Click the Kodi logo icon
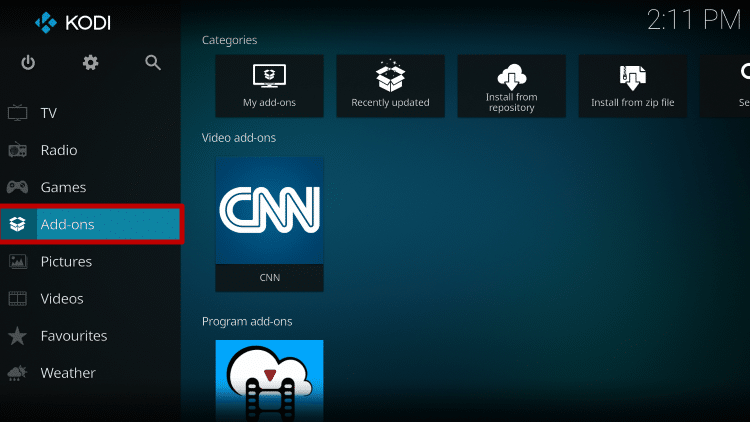Viewport: 750px width, 422px height. click(x=46, y=23)
